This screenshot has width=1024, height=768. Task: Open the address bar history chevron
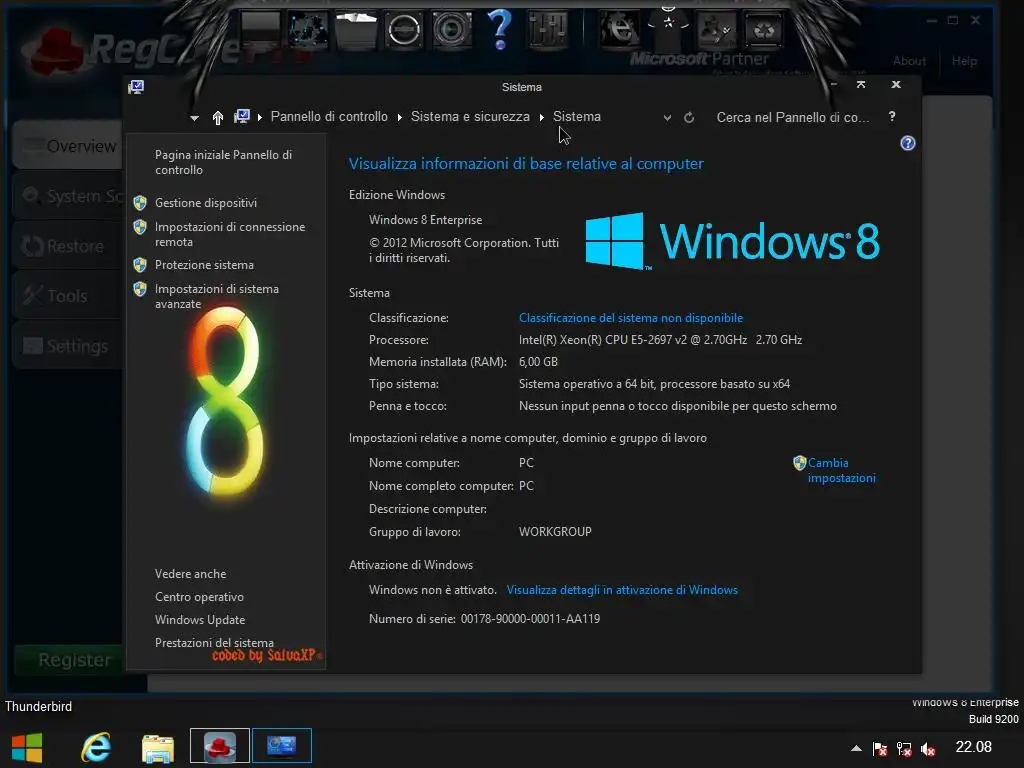[x=667, y=118]
